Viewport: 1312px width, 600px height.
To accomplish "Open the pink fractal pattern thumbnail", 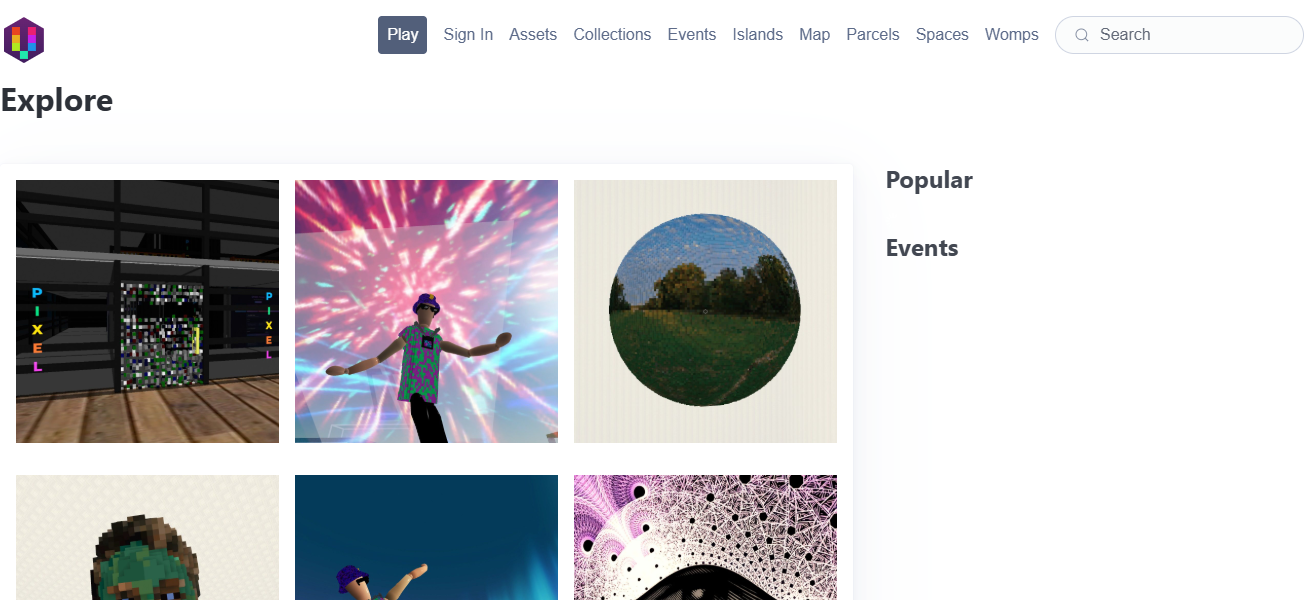I will [705, 538].
